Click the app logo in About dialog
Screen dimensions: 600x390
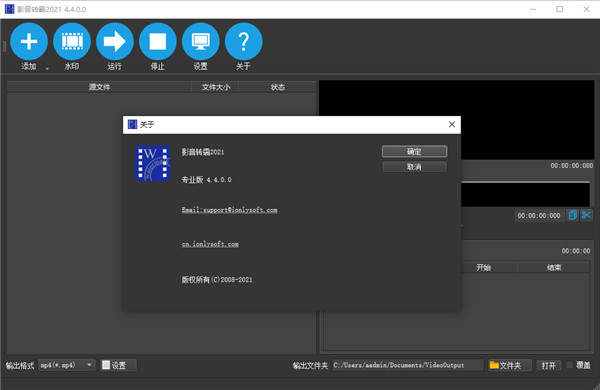point(153,163)
